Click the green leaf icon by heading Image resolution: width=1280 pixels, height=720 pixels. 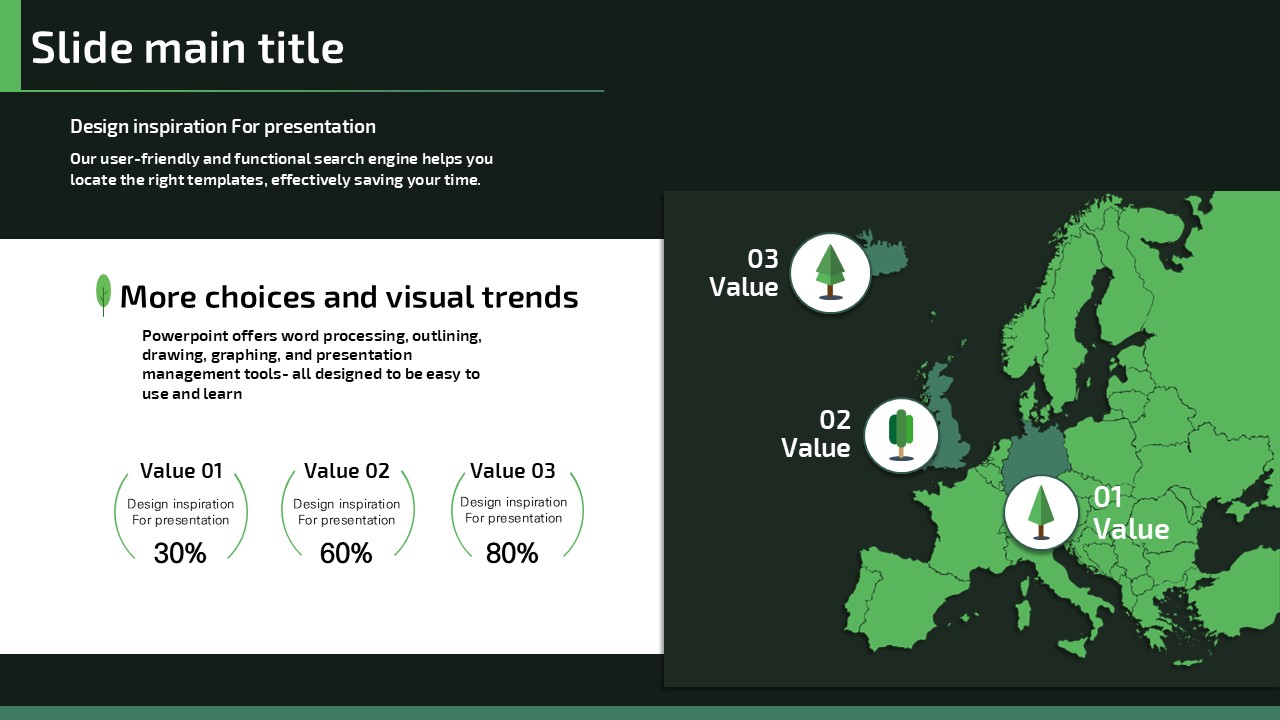pos(103,294)
